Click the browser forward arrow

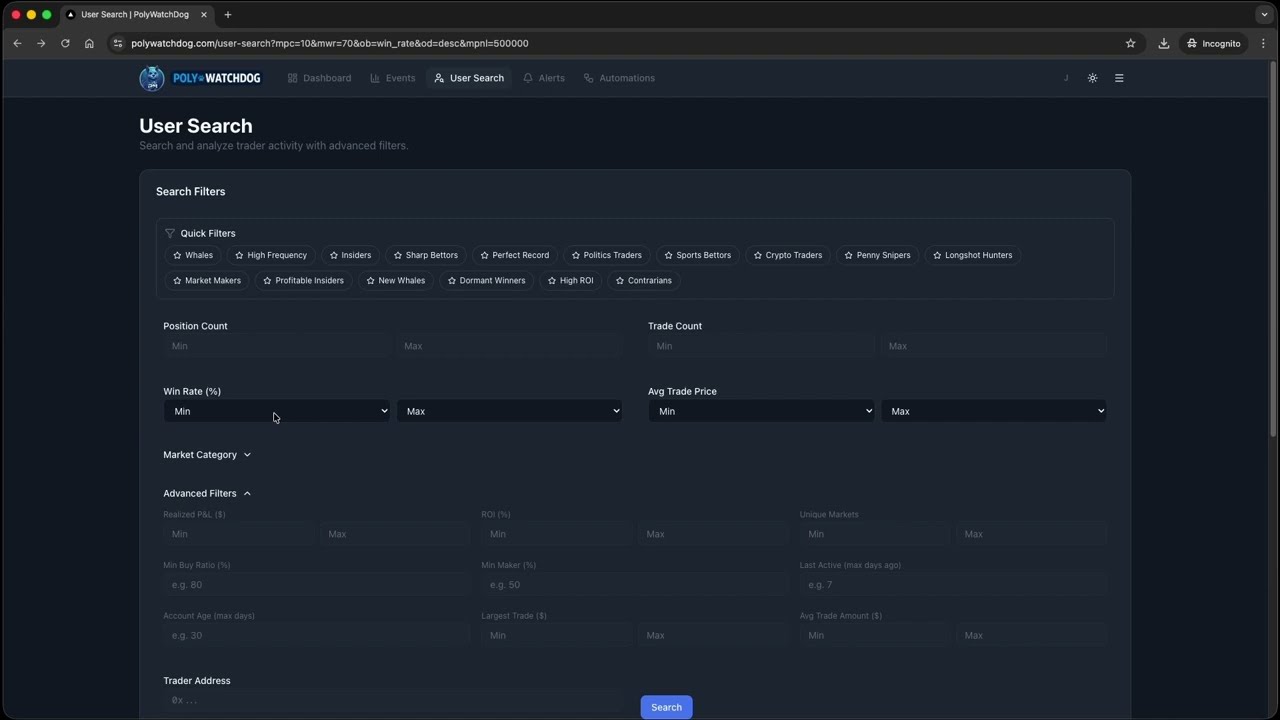click(41, 43)
